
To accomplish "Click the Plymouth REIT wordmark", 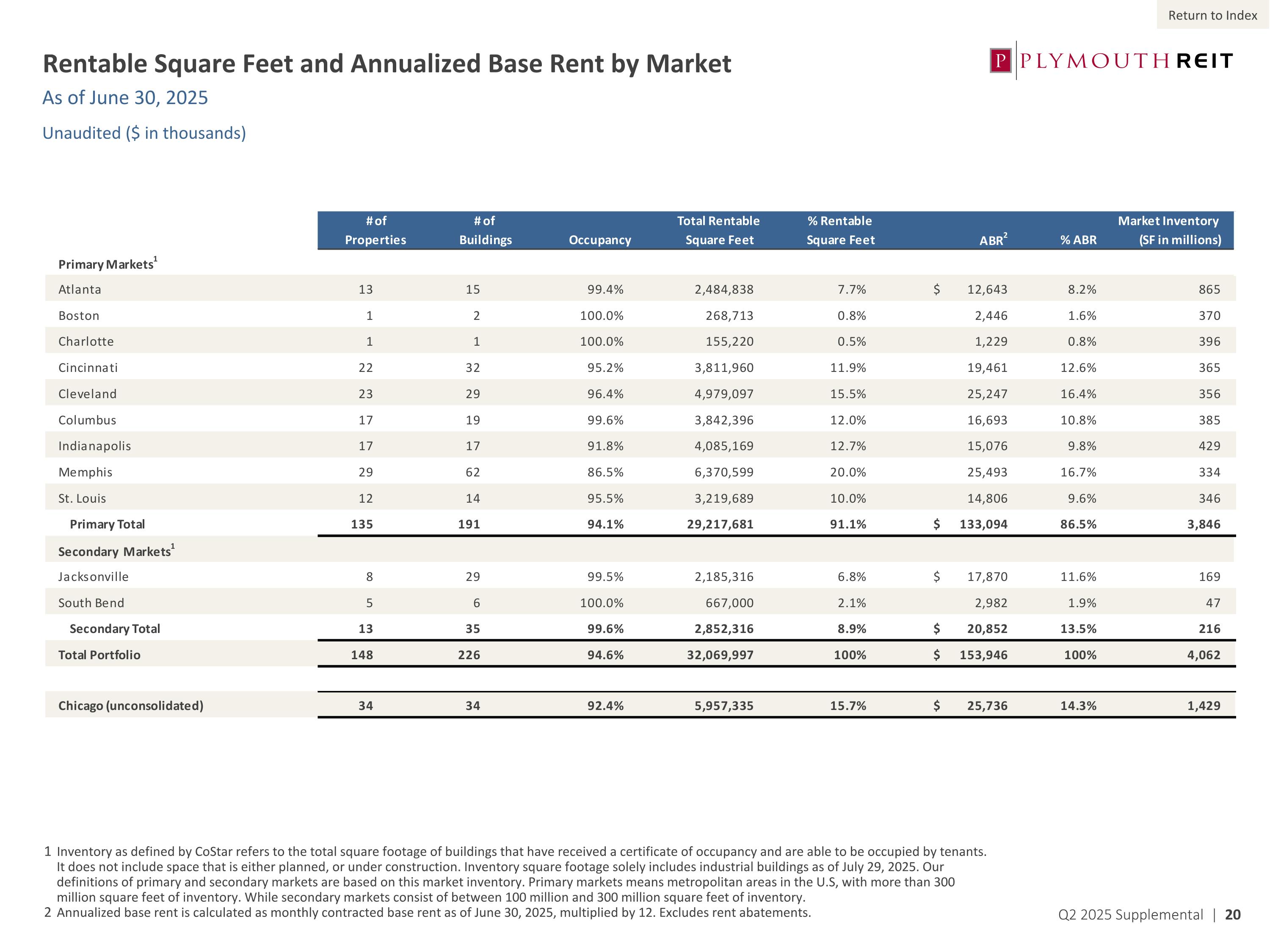I will click(x=1126, y=61).
